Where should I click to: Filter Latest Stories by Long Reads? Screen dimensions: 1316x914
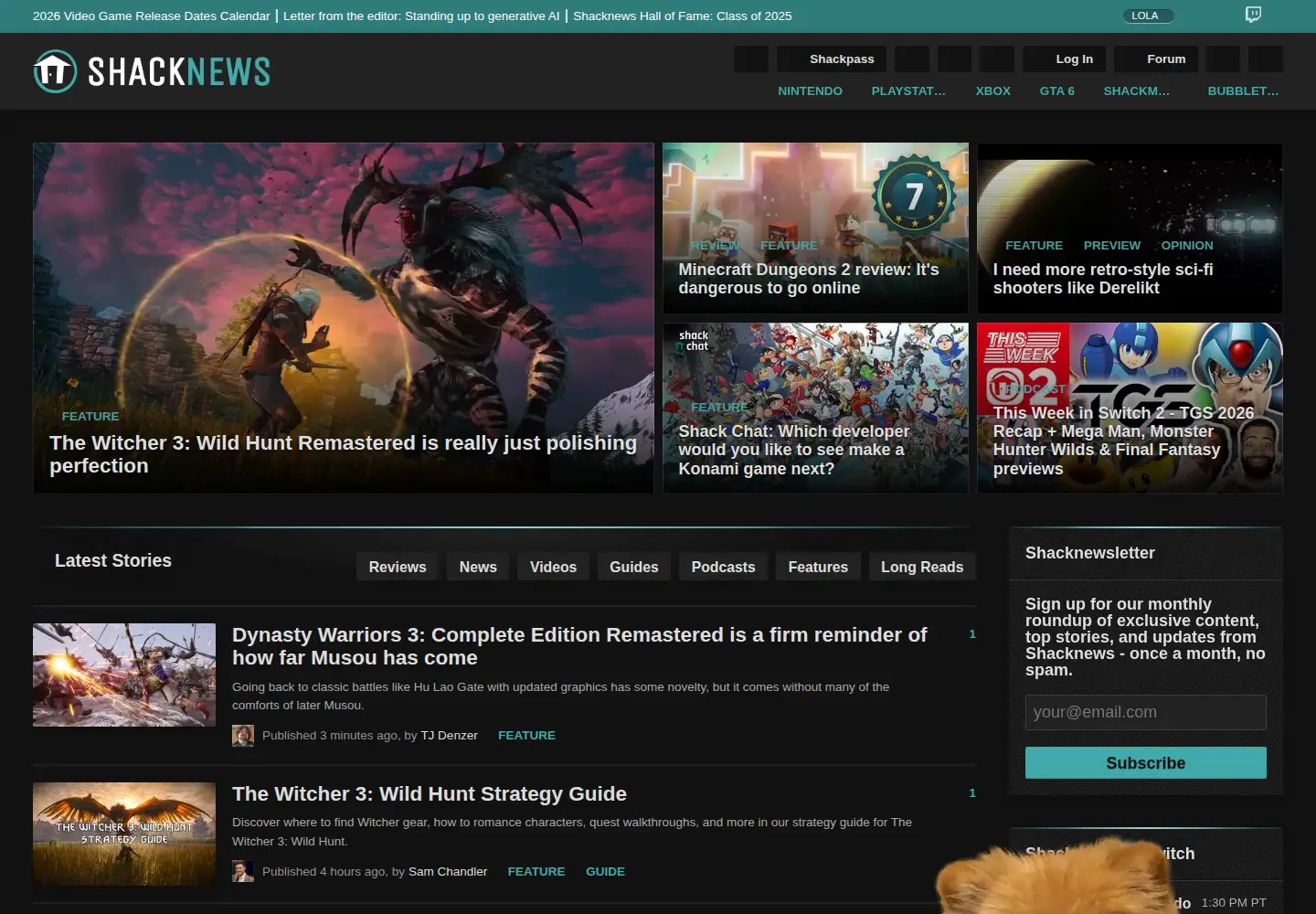(x=922, y=567)
